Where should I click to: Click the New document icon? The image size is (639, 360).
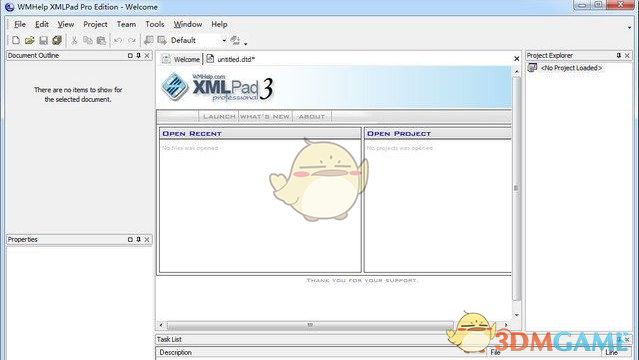coord(16,40)
